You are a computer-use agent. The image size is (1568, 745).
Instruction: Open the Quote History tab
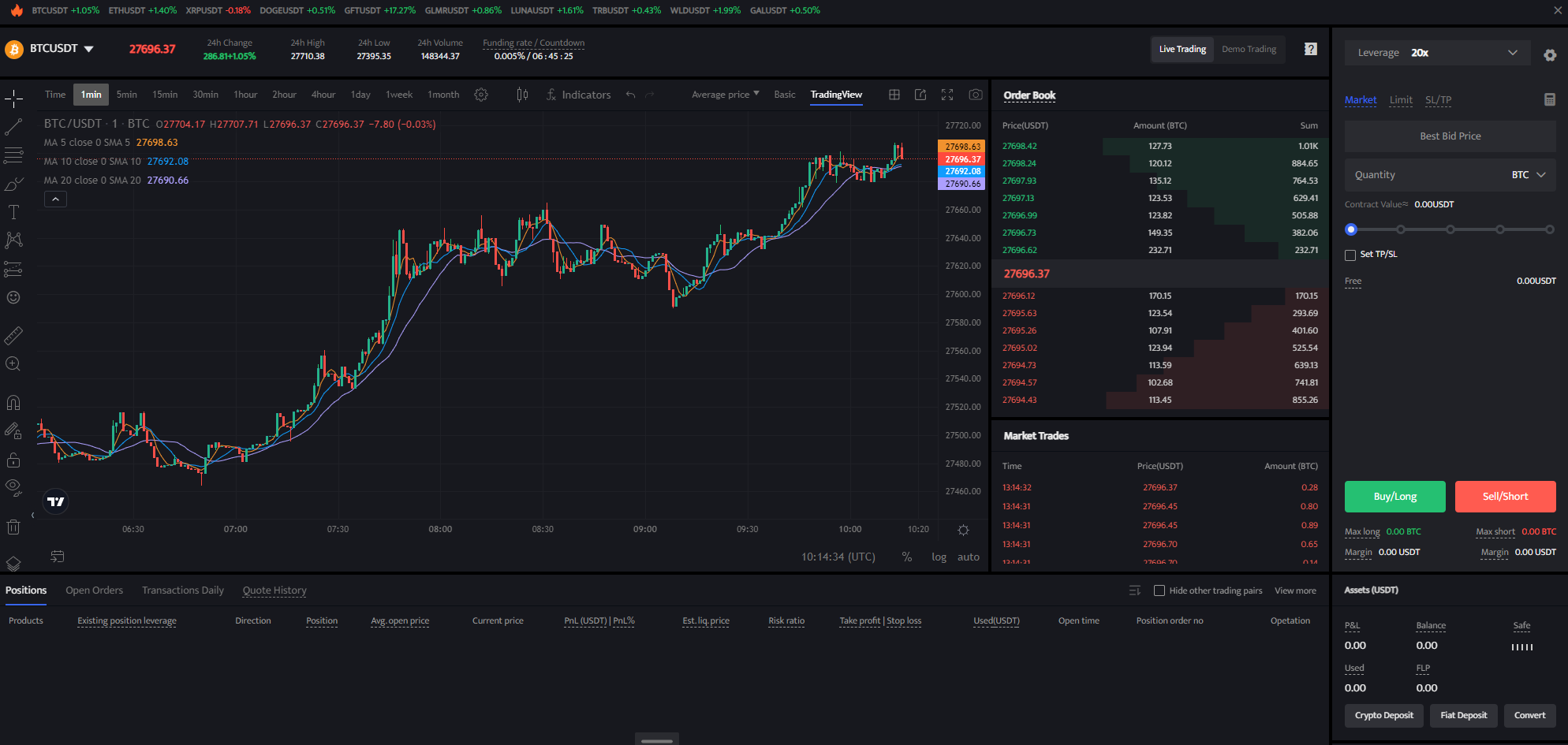[274, 590]
